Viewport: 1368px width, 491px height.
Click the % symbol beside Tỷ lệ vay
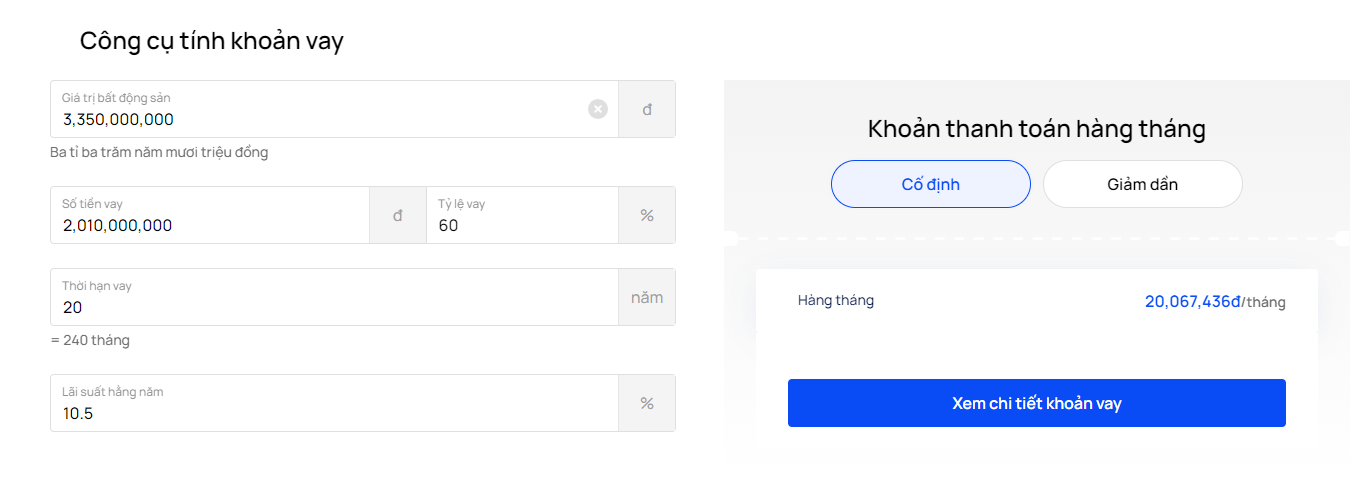[x=647, y=215]
